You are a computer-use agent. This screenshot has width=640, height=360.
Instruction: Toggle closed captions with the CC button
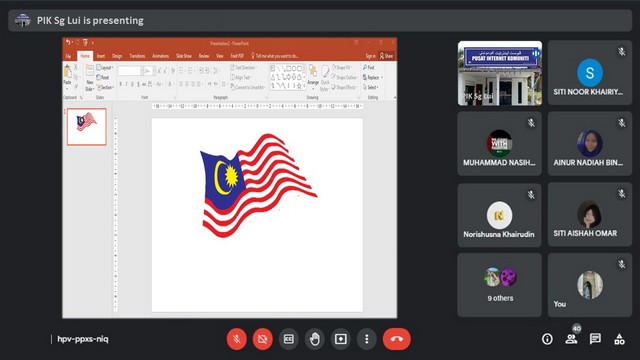coord(289,339)
